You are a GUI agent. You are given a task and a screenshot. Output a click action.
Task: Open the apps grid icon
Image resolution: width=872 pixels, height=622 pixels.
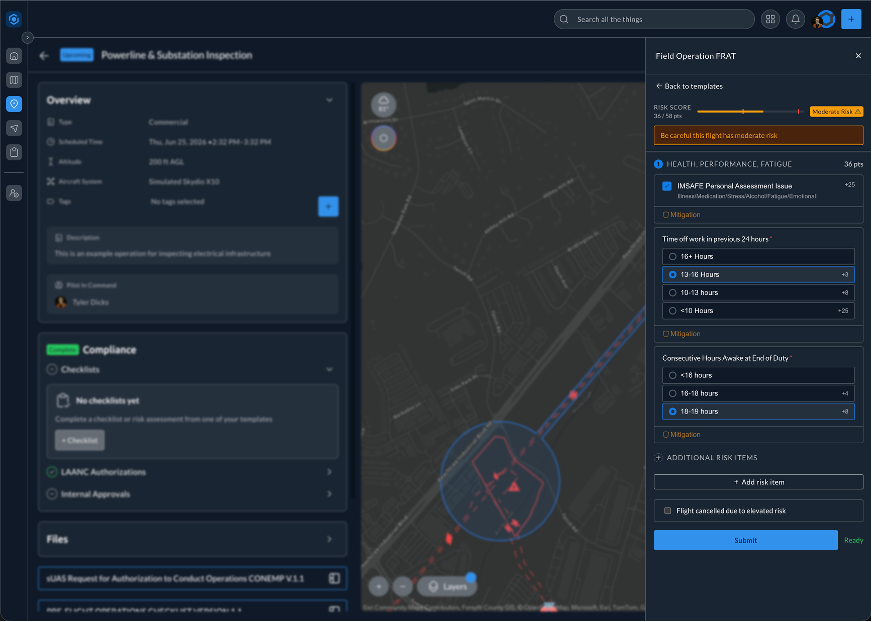pyautogui.click(x=770, y=19)
